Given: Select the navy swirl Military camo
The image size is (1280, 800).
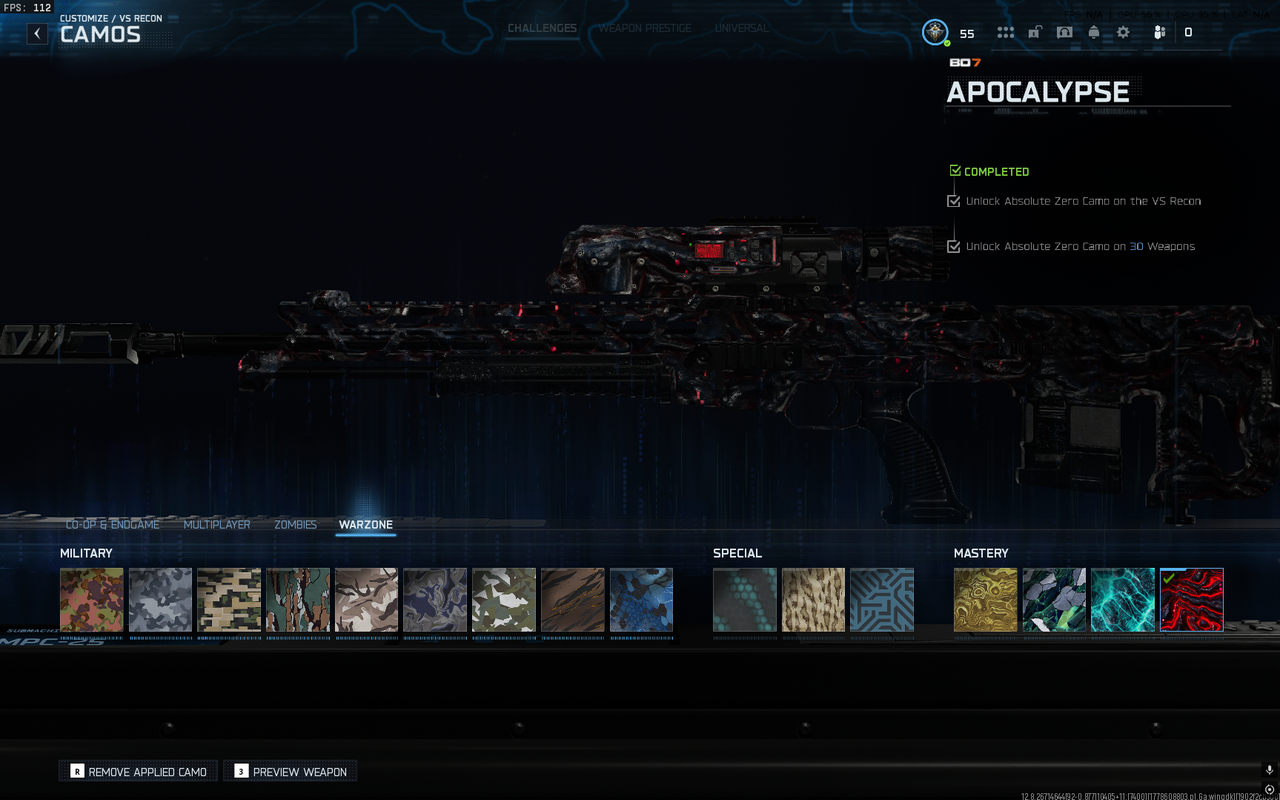Looking at the screenshot, I should pyautogui.click(x=435, y=600).
